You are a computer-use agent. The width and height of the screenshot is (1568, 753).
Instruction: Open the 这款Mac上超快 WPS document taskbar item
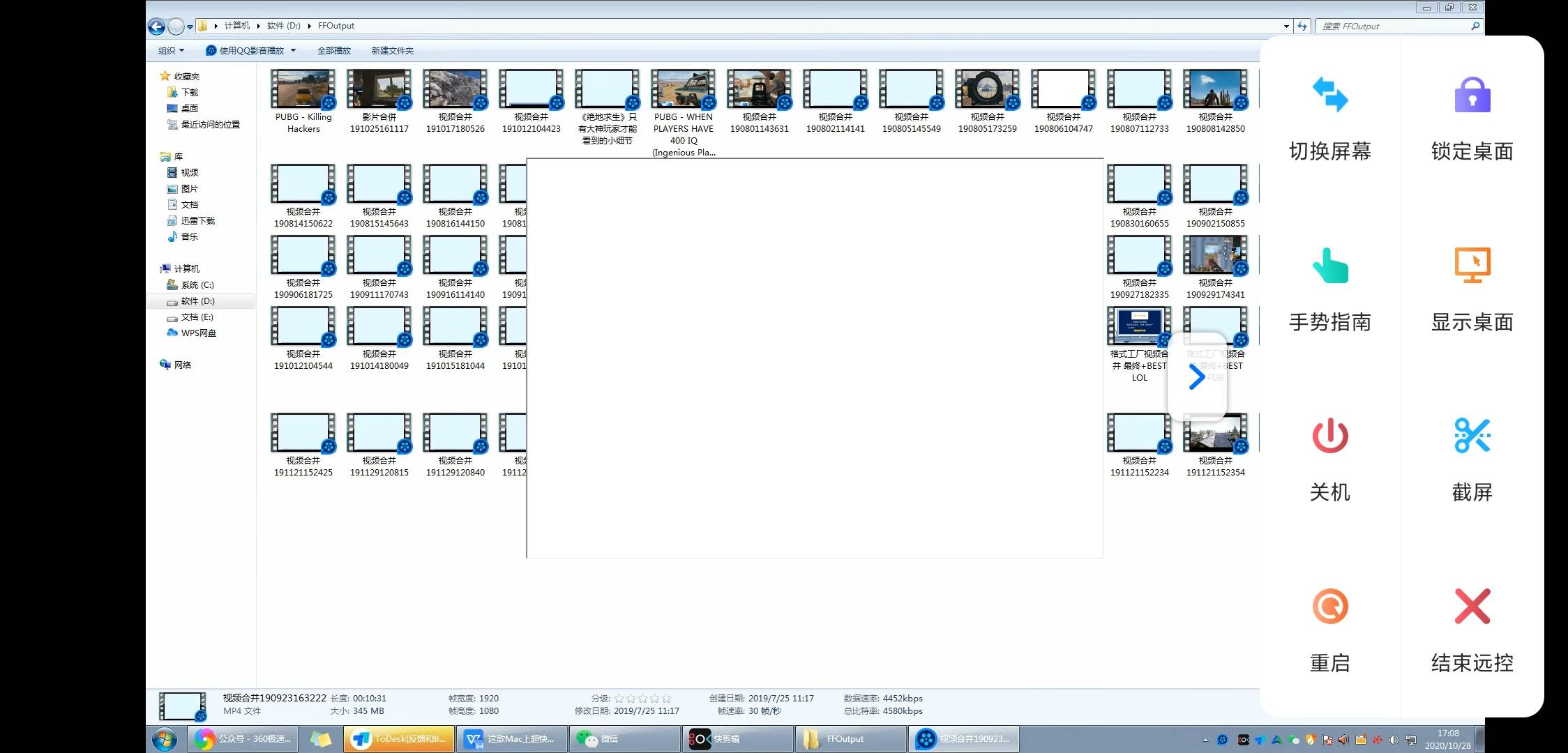tap(512, 739)
